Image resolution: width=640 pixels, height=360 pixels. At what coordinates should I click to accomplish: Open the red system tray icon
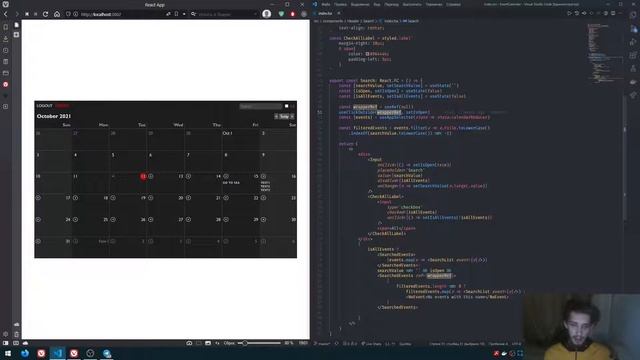tap(496, 353)
